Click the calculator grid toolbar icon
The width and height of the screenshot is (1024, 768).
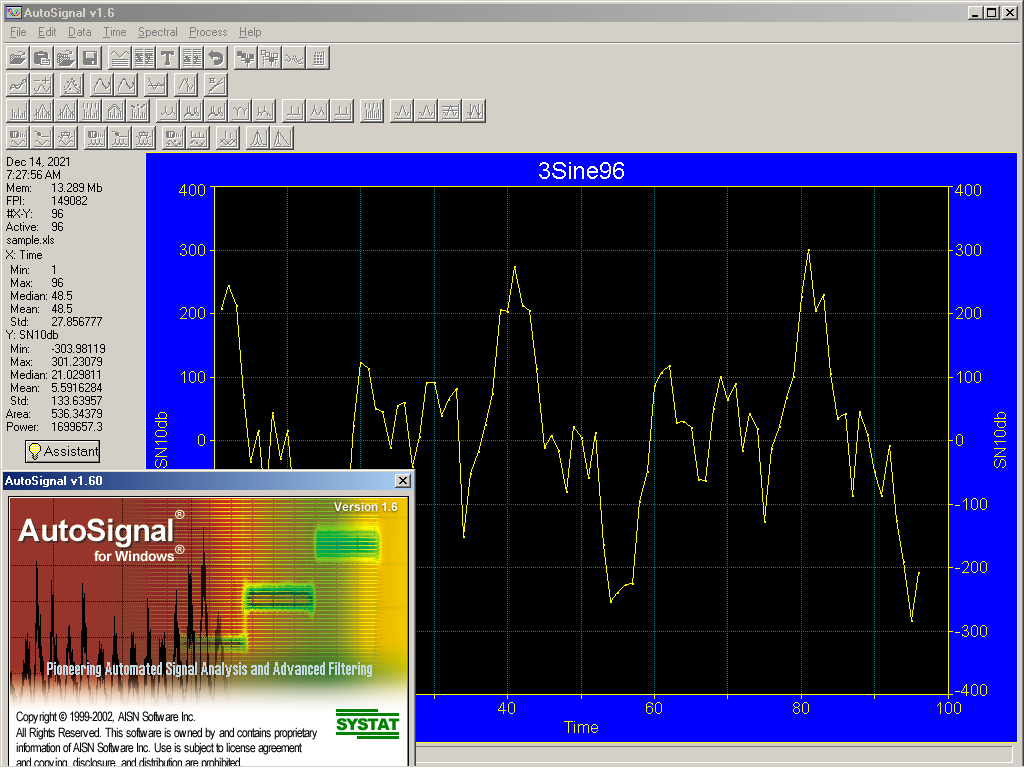click(318, 58)
